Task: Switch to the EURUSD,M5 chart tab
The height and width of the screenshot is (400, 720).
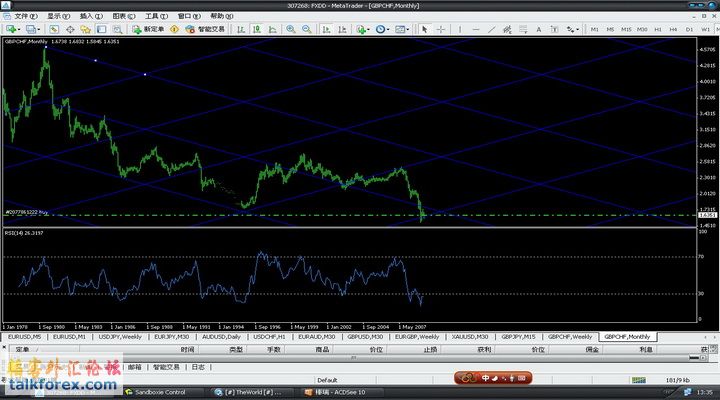Action: tap(24, 337)
